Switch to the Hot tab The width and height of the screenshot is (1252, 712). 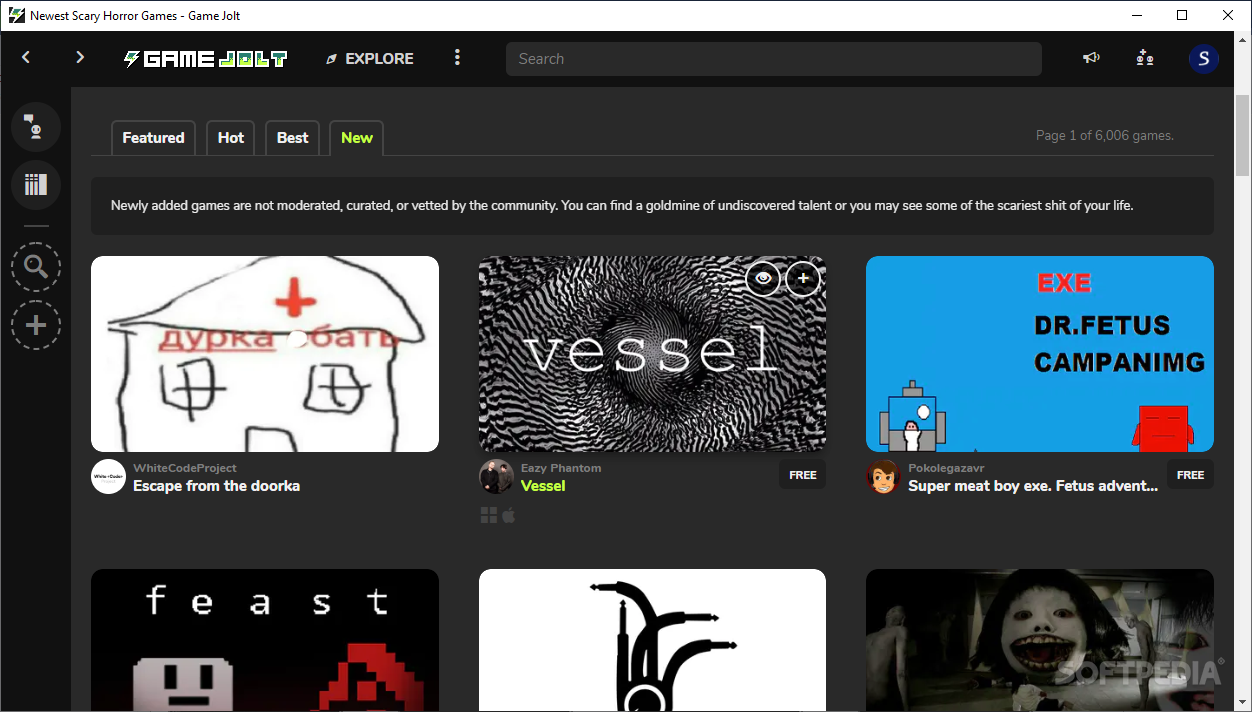point(231,138)
